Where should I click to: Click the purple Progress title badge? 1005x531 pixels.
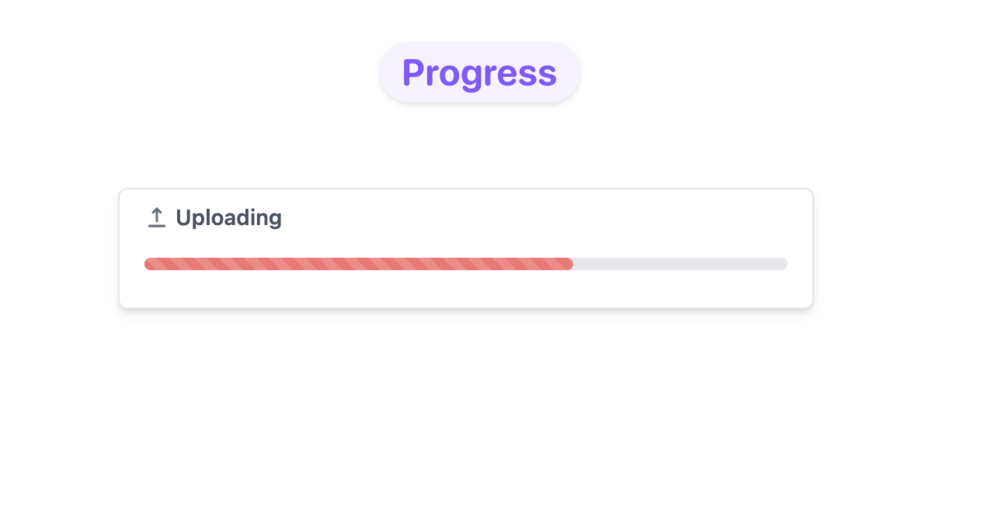pos(479,72)
